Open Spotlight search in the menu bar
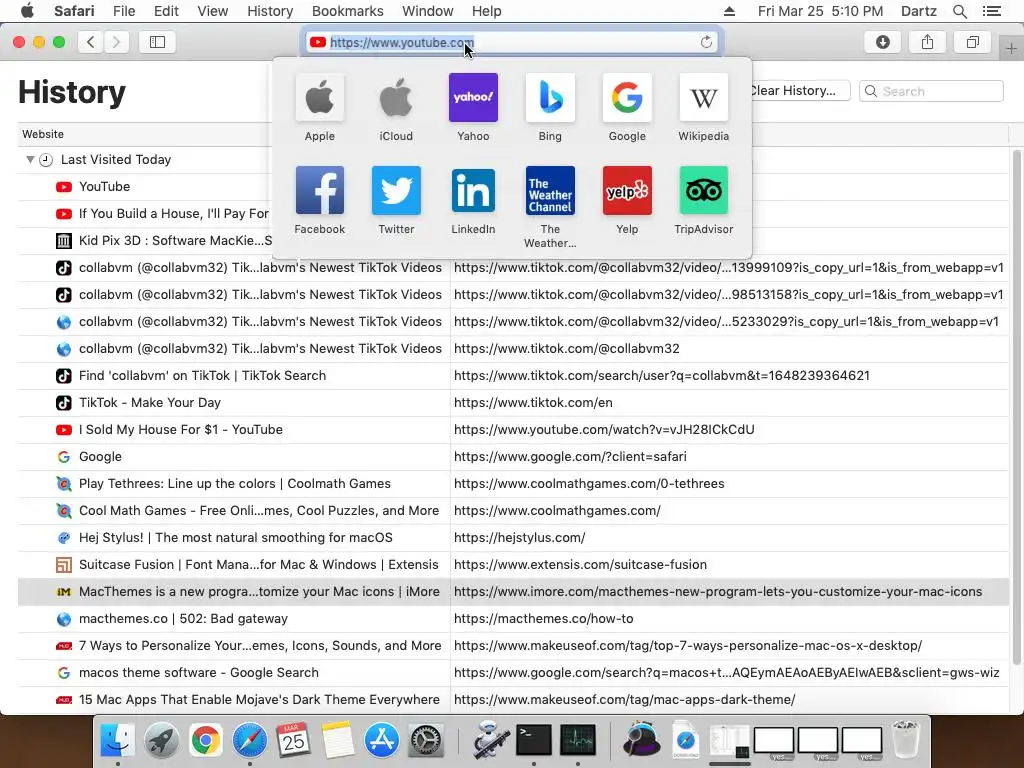1024x768 pixels. pyautogui.click(x=959, y=11)
